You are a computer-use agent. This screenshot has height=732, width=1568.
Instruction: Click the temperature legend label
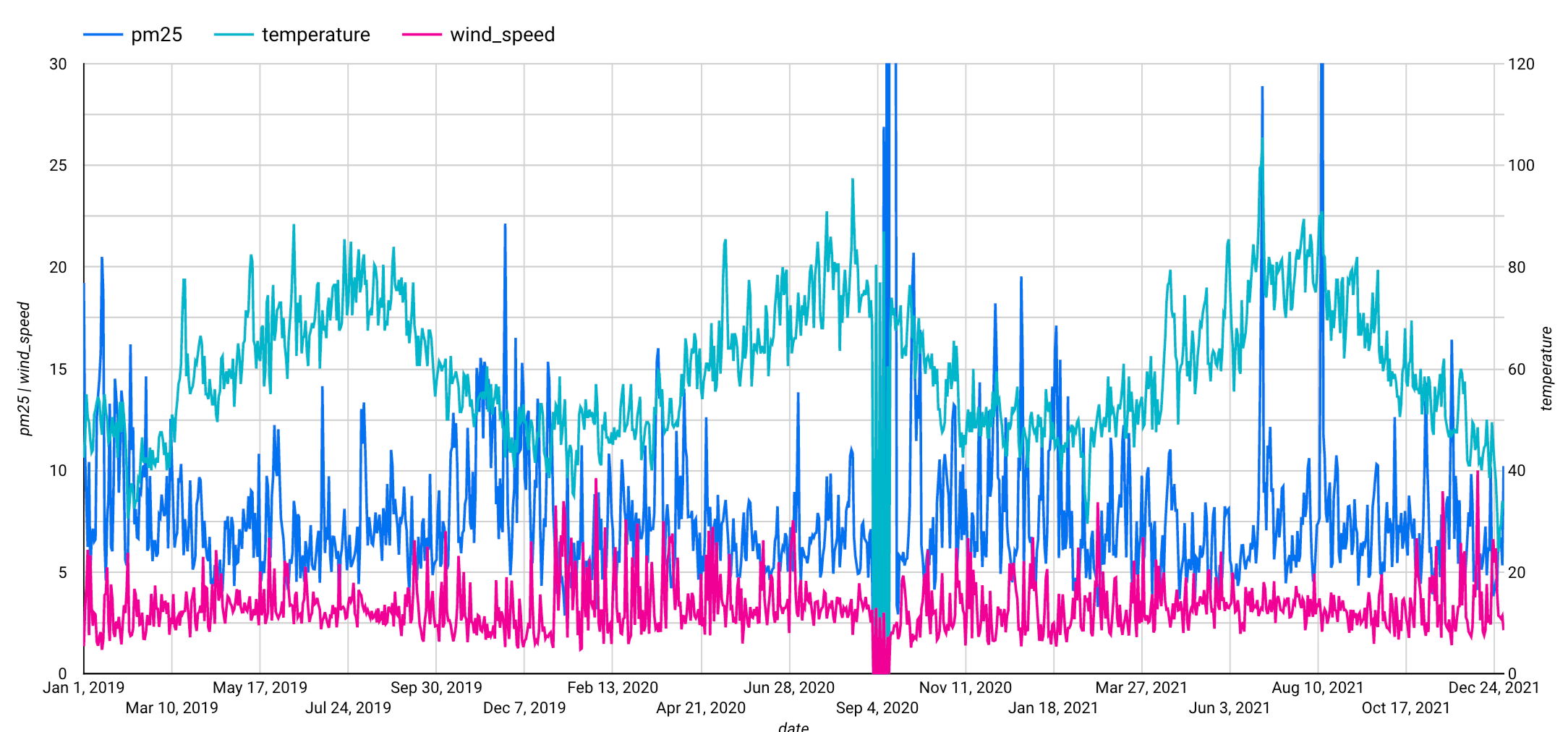click(x=316, y=35)
